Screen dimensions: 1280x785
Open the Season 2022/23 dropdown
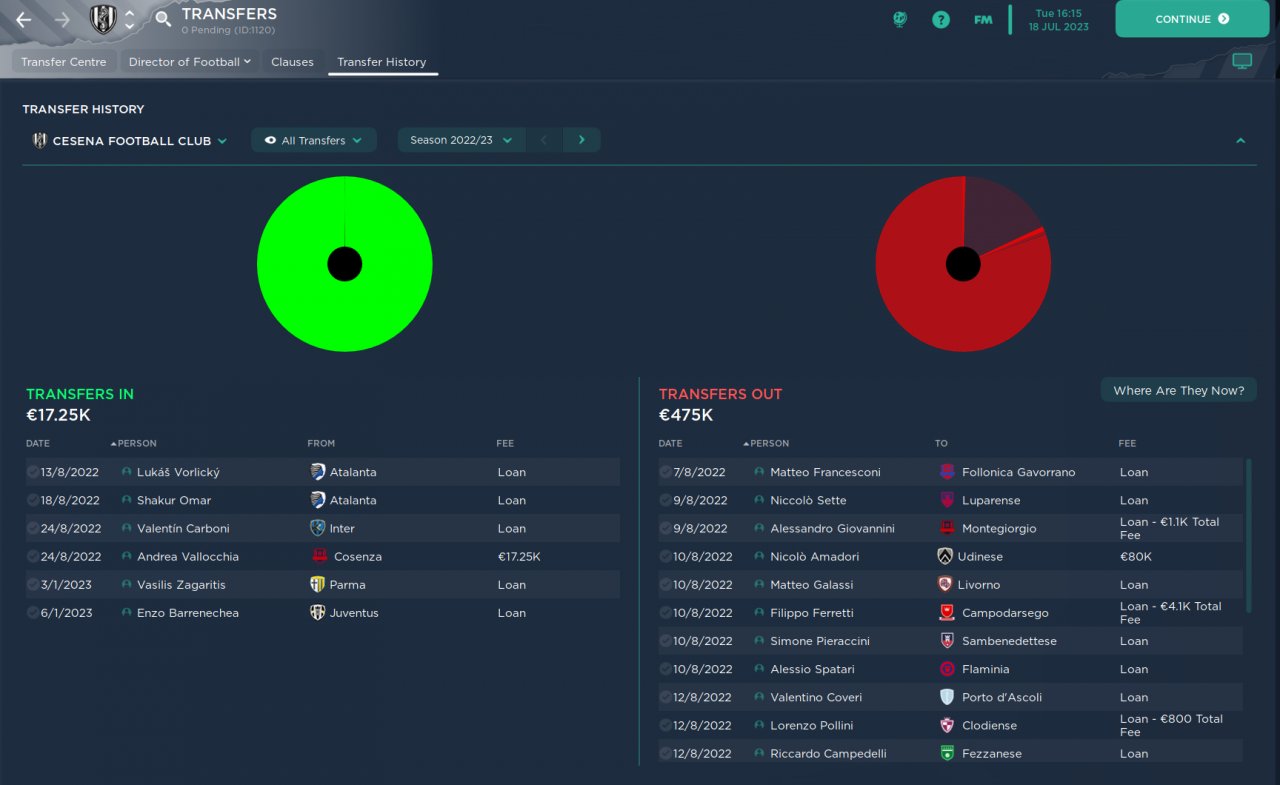(x=461, y=140)
